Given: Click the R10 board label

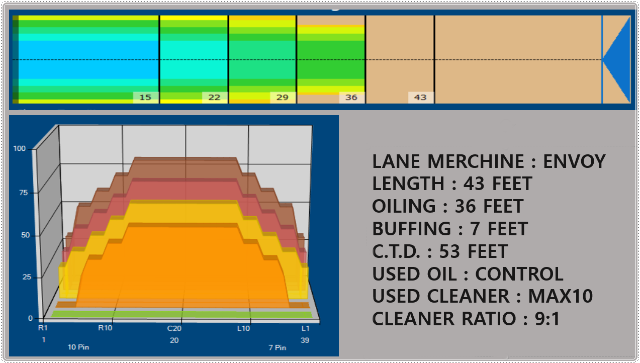Looking at the screenshot, I should point(105,327).
